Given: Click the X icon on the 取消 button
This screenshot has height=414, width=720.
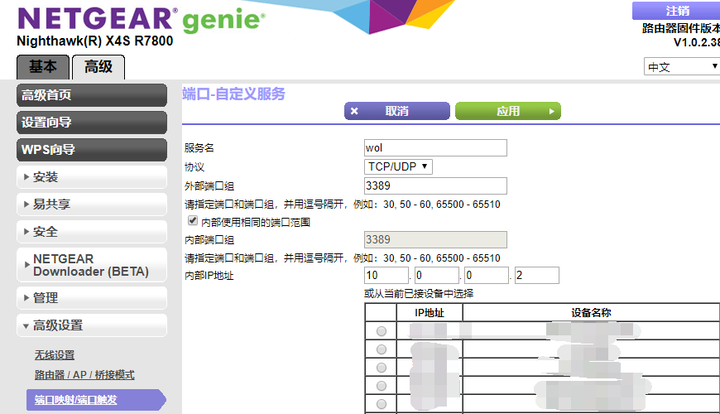Looking at the screenshot, I should (354, 111).
